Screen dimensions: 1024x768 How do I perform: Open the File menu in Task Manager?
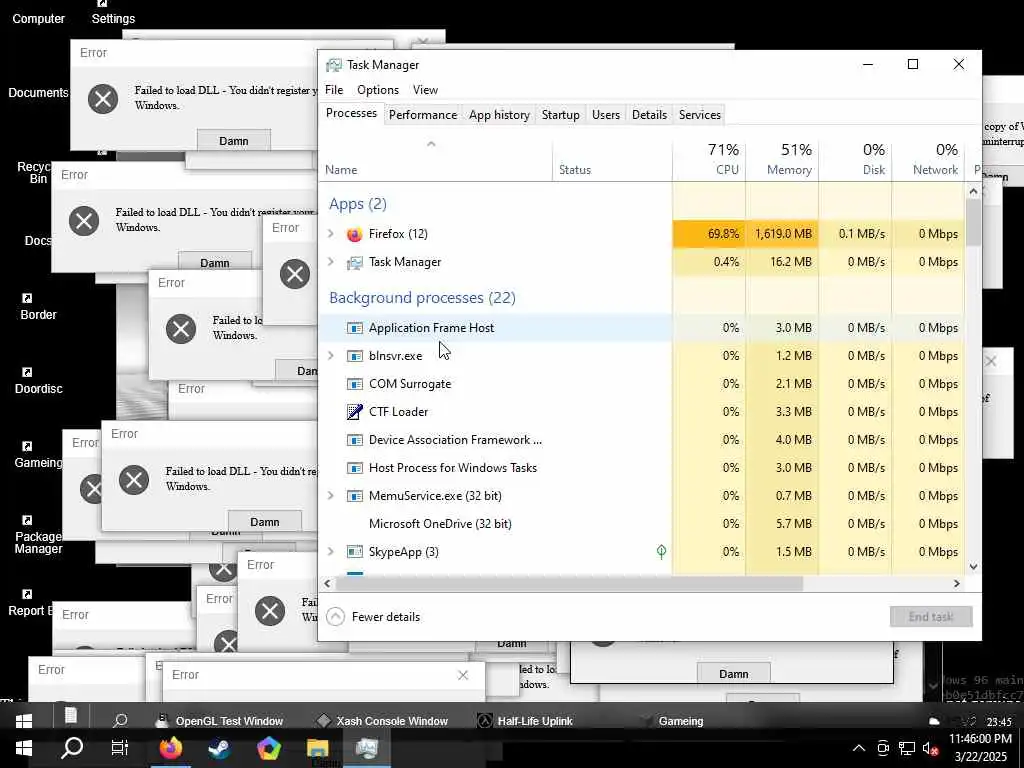tap(334, 90)
